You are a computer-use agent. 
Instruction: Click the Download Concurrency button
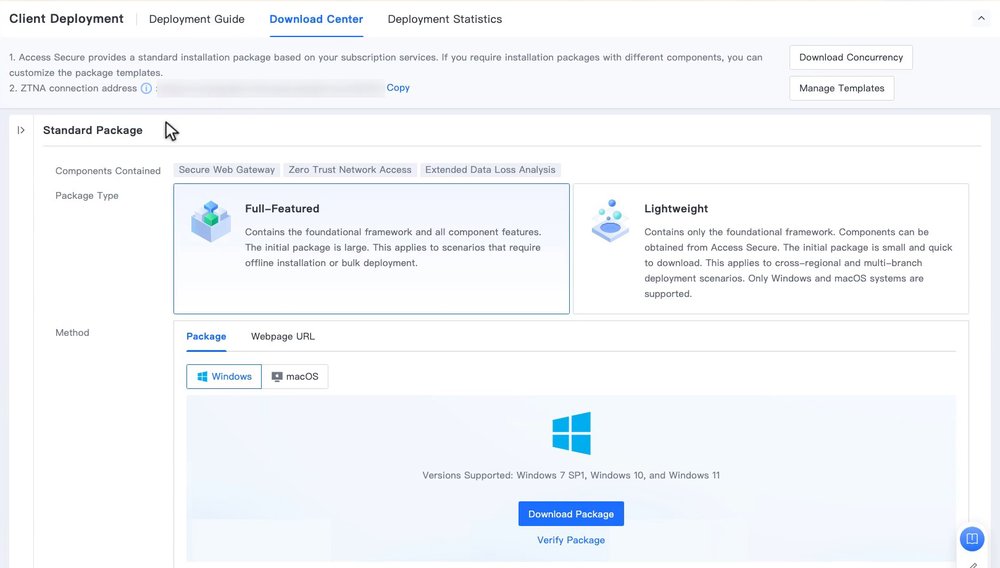click(x=851, y=57)
